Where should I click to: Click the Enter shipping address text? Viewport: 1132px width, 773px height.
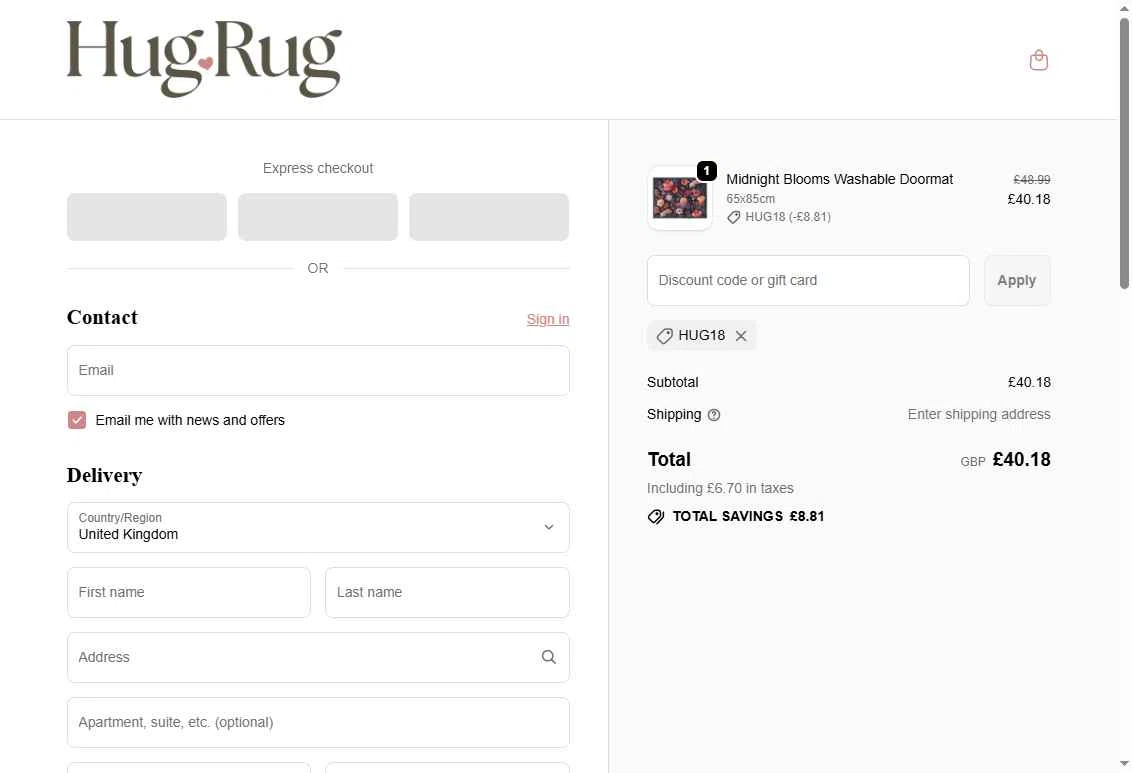tap(979, 414)
